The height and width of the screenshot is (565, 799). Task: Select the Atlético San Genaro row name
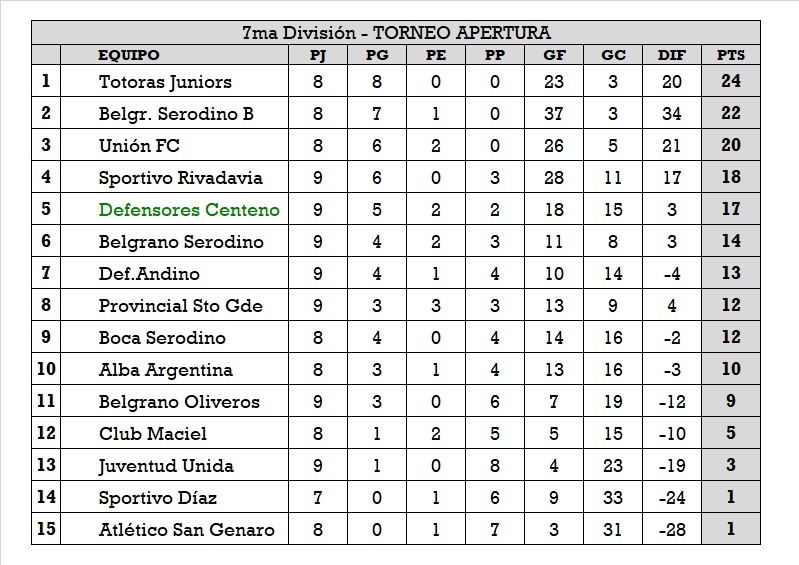[x=186, y=530]
